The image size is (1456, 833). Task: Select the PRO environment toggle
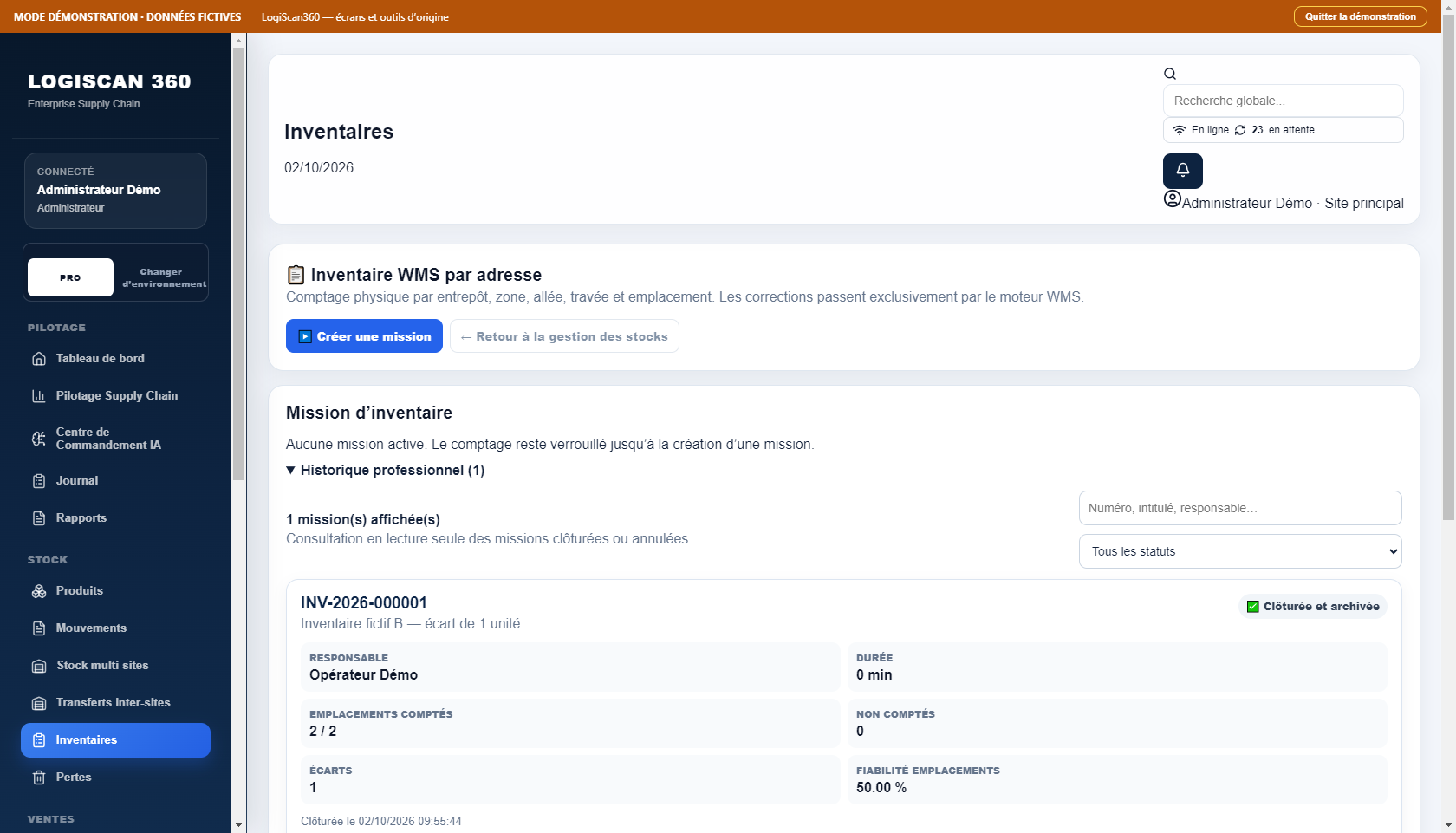70,277
